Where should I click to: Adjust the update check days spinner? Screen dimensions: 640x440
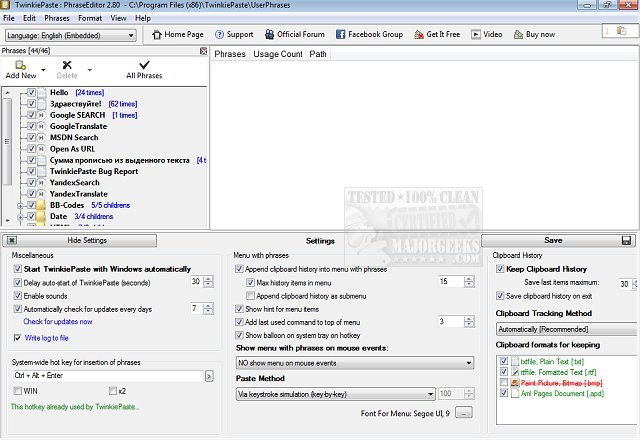(208, 309)
